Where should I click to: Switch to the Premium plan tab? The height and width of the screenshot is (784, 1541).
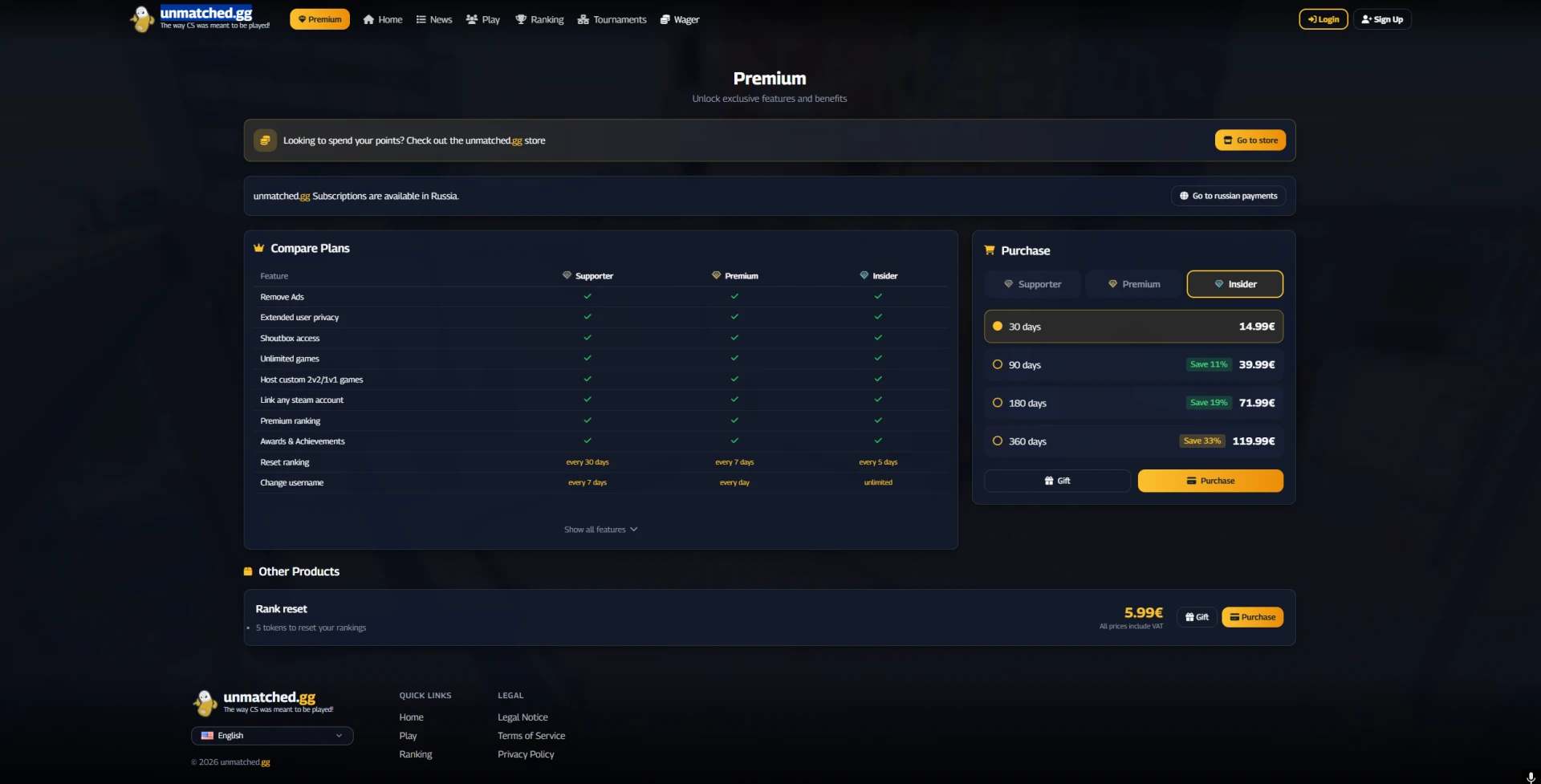pyautogui.click(x=1134, y=284)
